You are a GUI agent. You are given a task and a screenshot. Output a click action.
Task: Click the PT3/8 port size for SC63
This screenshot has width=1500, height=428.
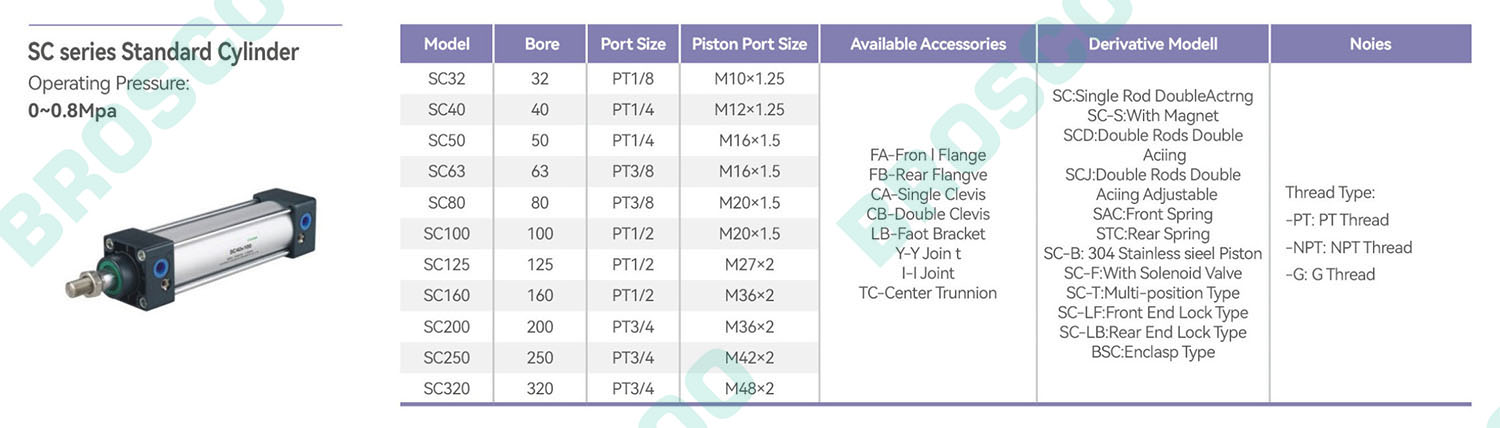pyautogui.click(x=633, y=172)
